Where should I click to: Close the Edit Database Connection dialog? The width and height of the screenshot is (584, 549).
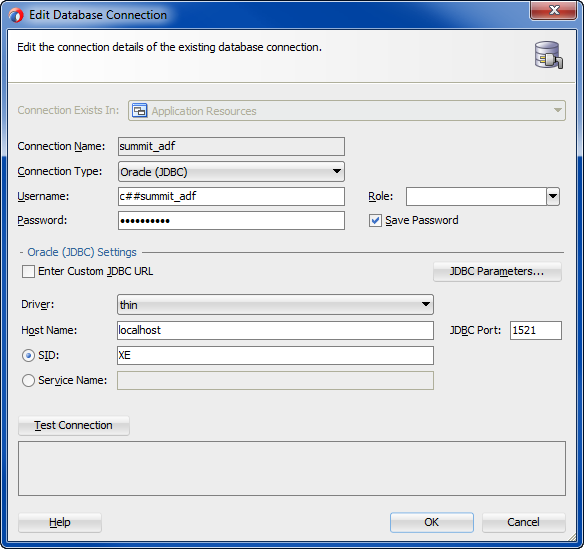click(553, 10)
